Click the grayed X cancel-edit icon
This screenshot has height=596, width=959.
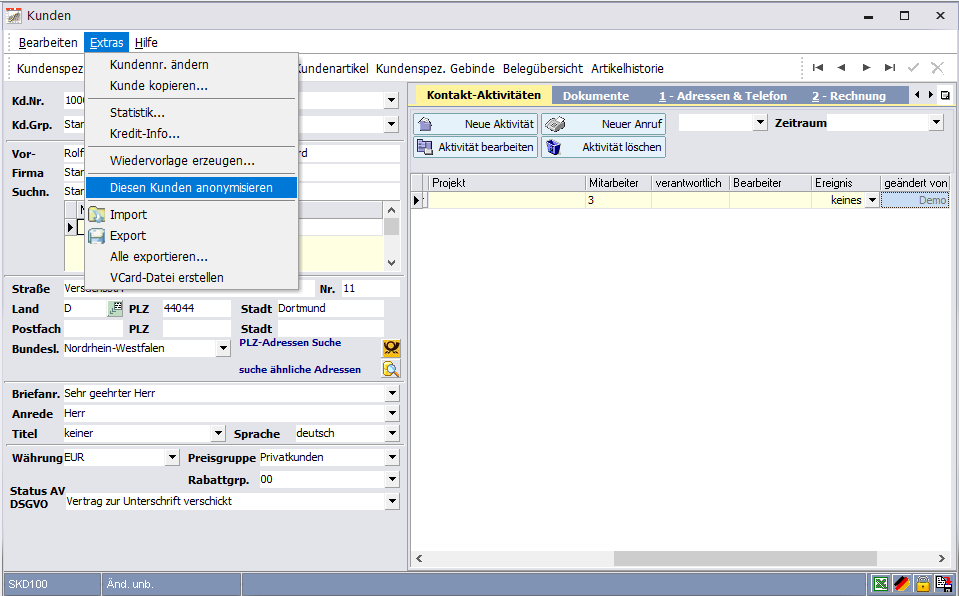pyautogui.click(x=937, y=68)
